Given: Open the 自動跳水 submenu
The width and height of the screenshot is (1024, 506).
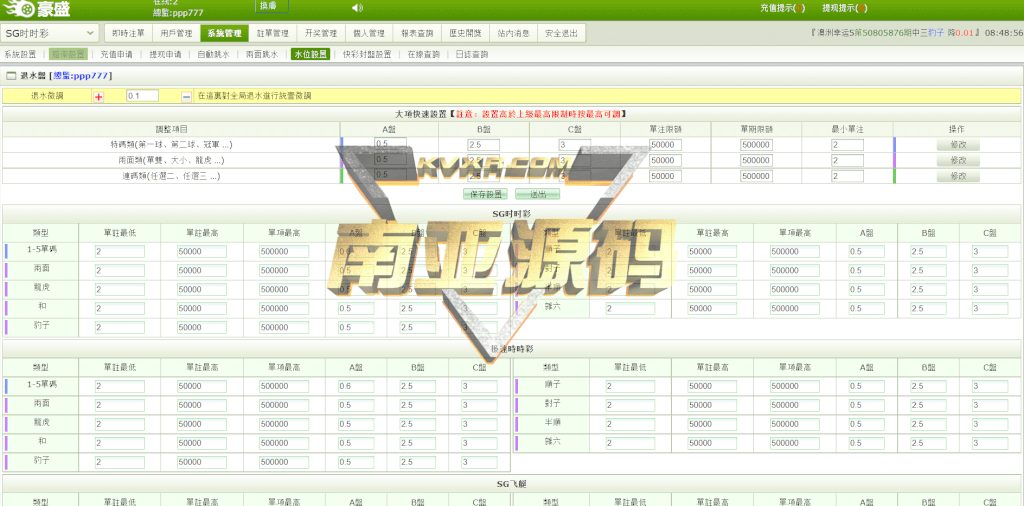Looking at the screenshot, I should pos(214,54).
